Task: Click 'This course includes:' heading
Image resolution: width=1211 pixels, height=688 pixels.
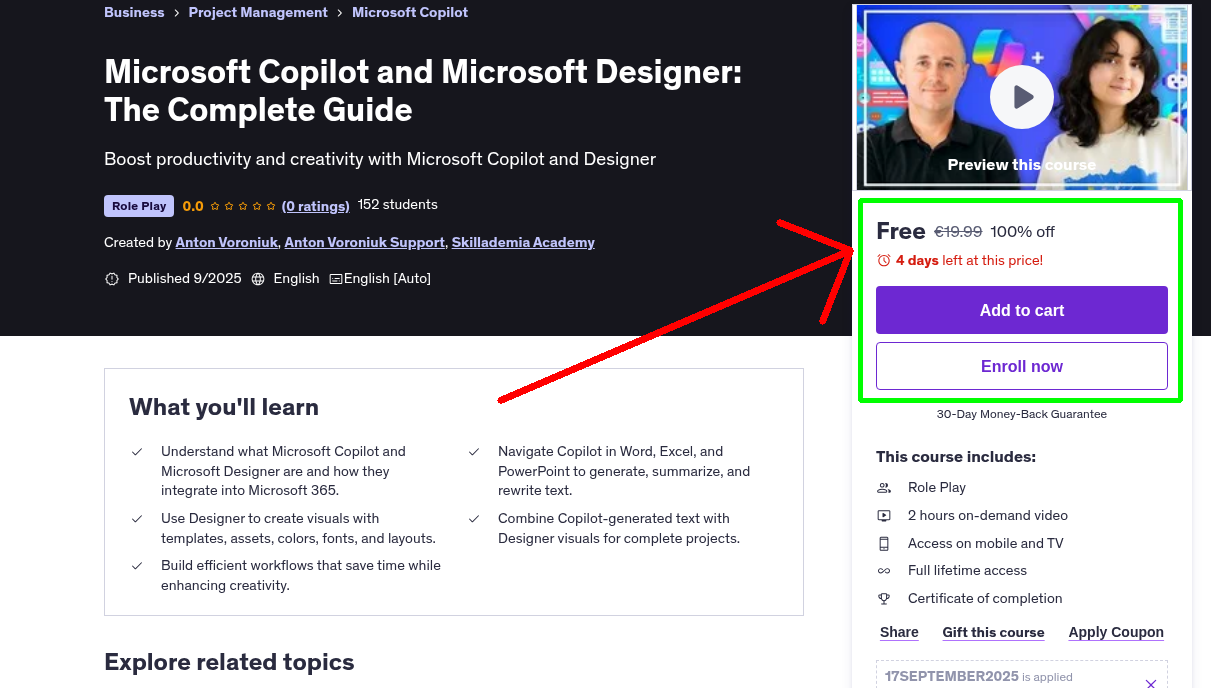Action: pyautogui.click(x=956, y=457)
